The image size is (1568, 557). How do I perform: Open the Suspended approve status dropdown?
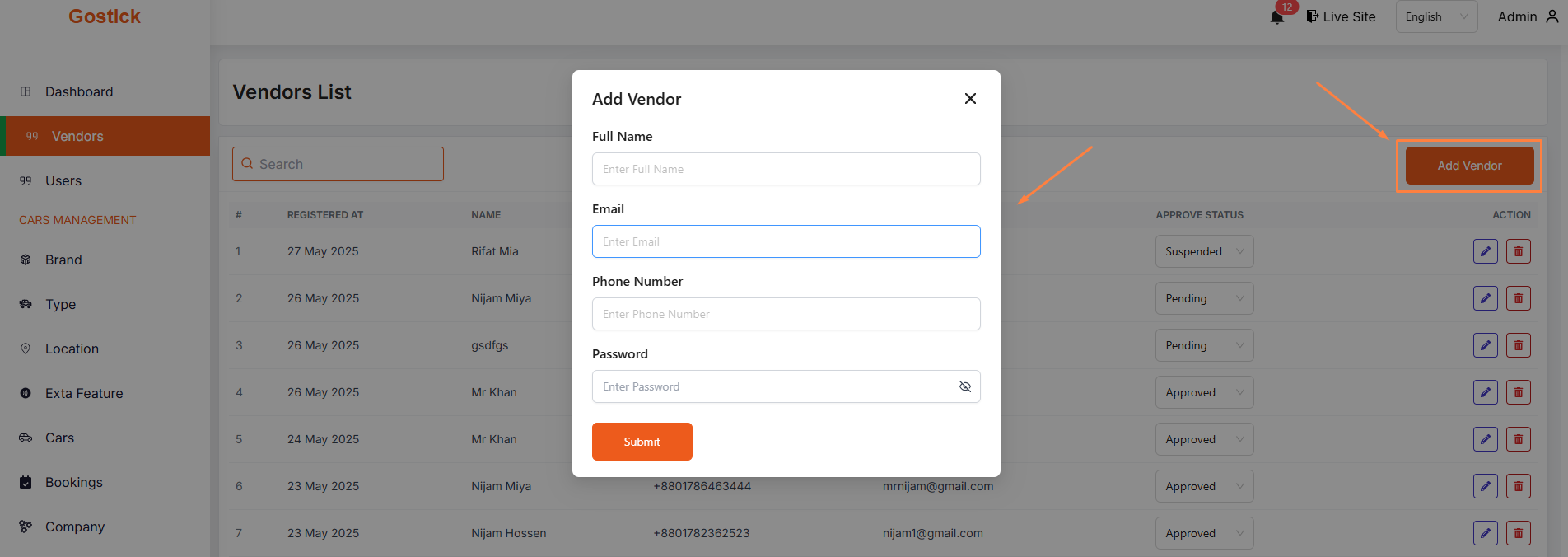click(x=1203, y=251)
